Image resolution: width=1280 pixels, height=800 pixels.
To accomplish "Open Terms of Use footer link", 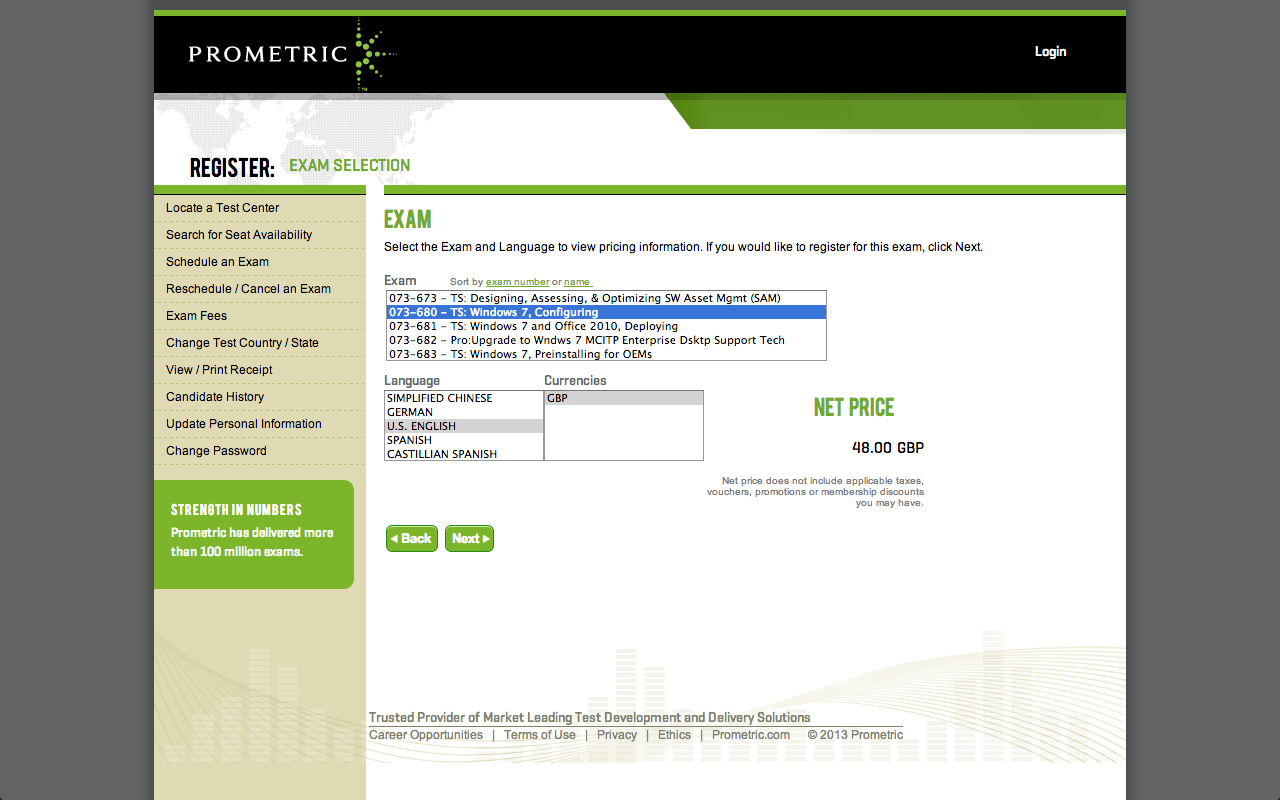I will click(540, 735).
